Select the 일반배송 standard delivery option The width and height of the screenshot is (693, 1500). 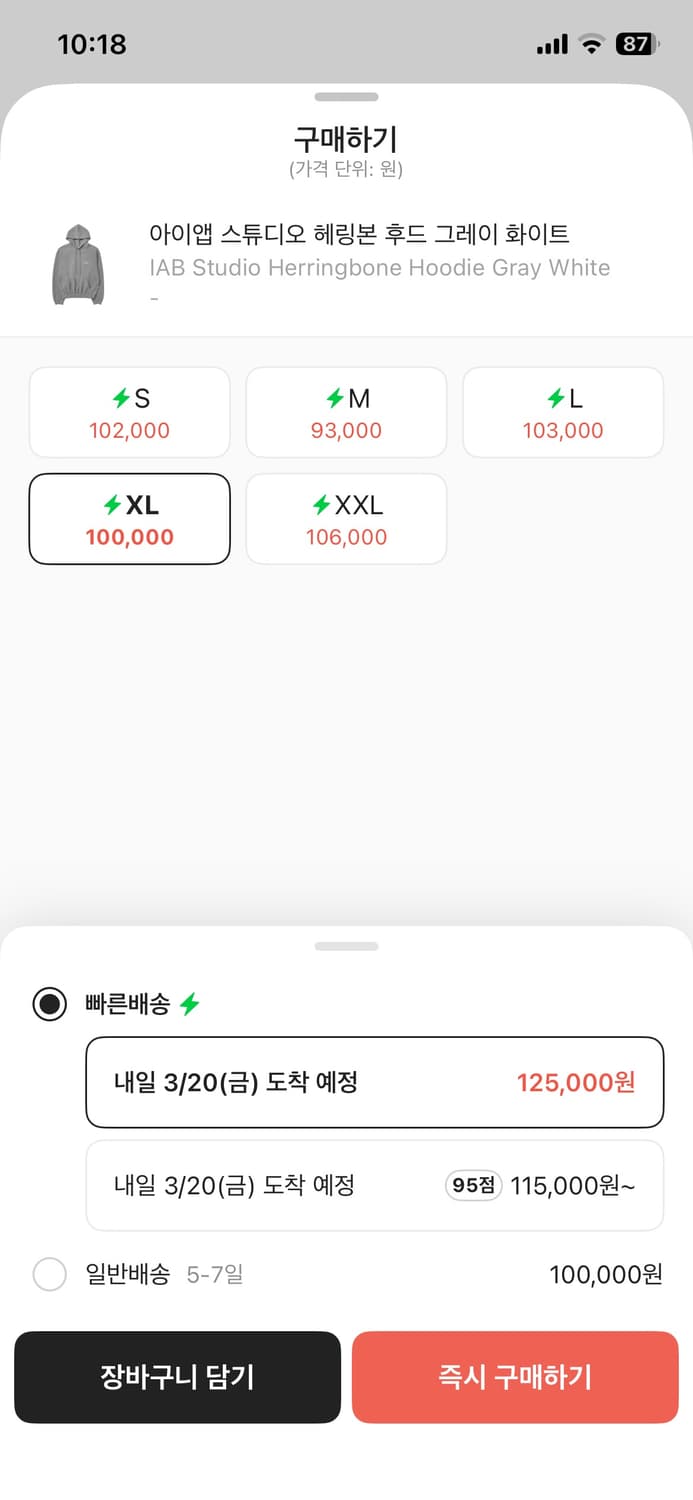point(49,1275)
